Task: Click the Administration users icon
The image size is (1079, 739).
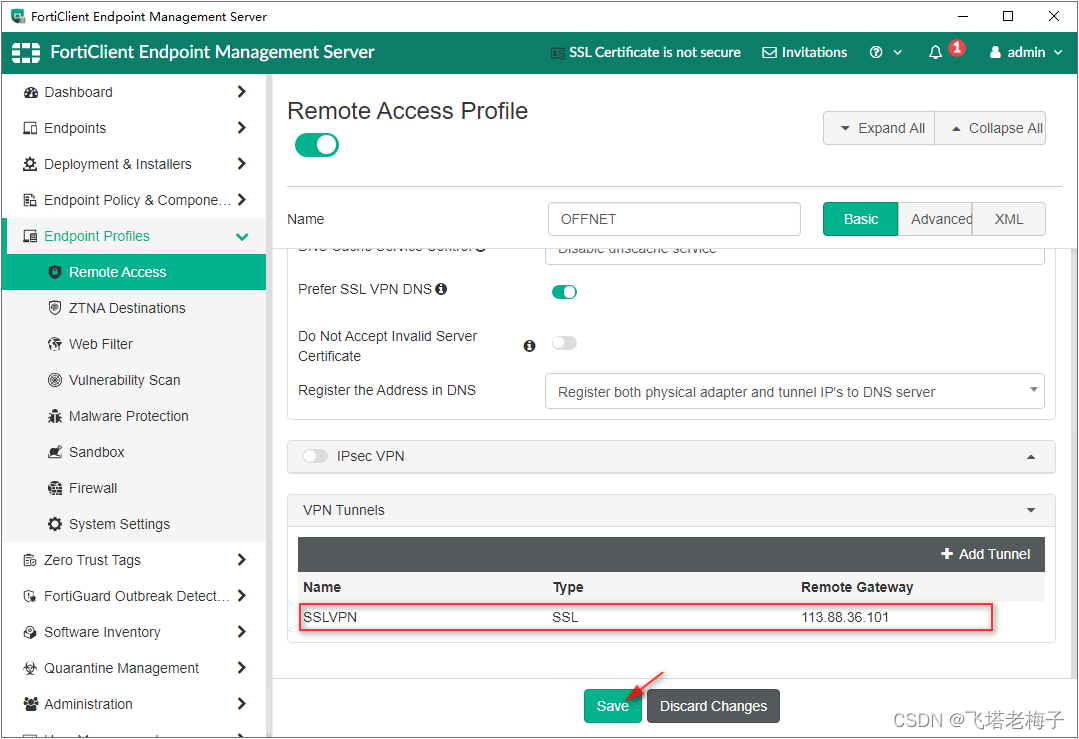Action: 30,704
